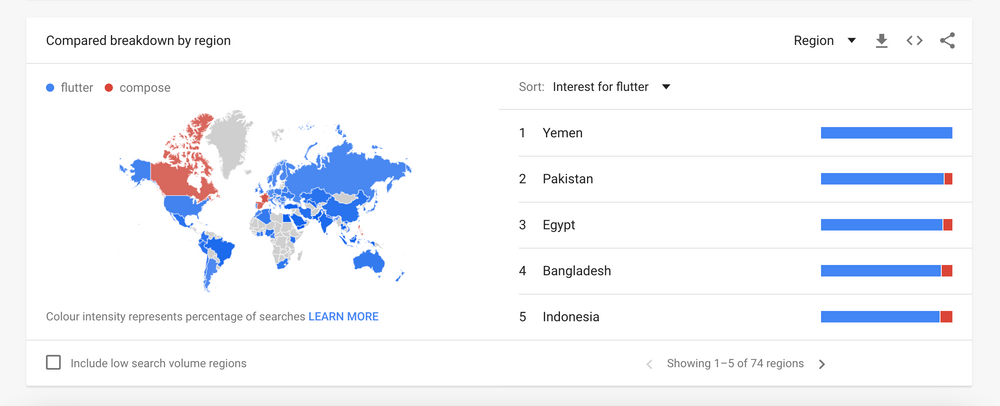1000x406 pixels.
Task: Click Egypt in the region list
Action: 559,225
